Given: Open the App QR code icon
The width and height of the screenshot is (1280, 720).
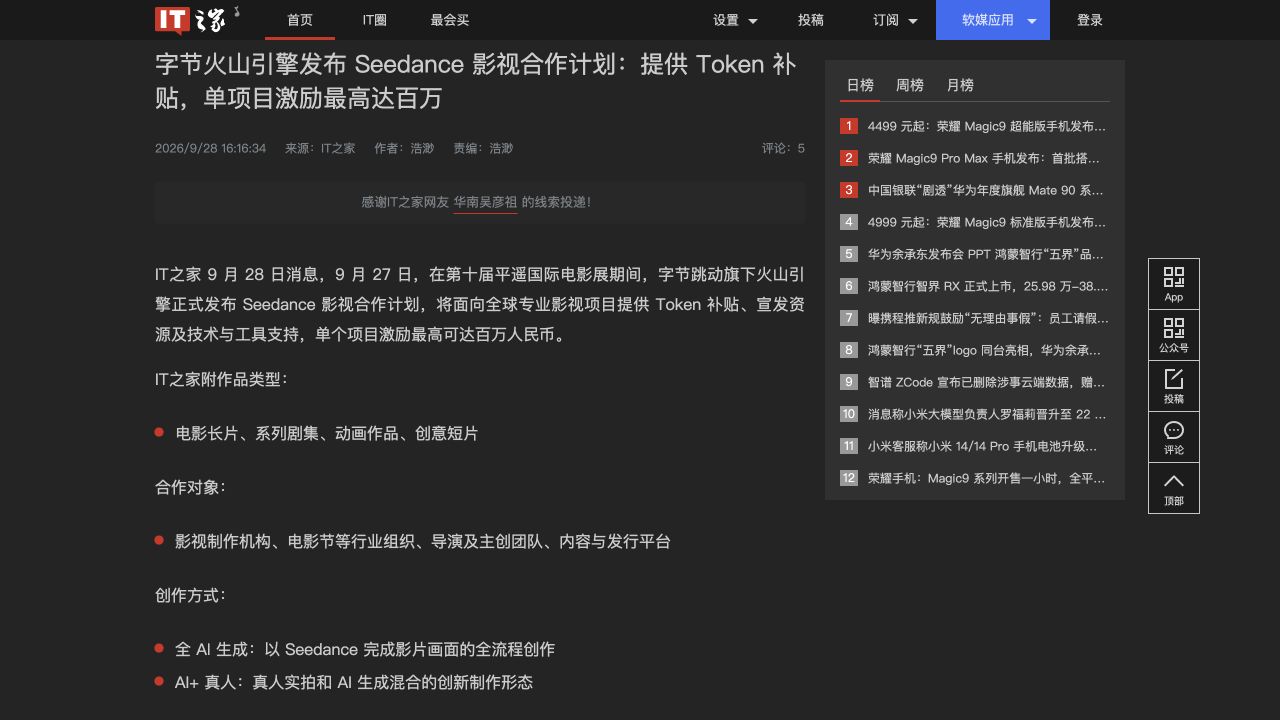Looking at the screenshot, I should pos(1174,284).
